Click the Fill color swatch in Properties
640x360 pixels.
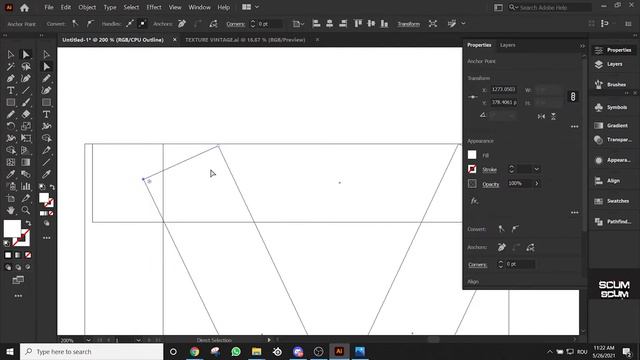click(x=472, y=155)
